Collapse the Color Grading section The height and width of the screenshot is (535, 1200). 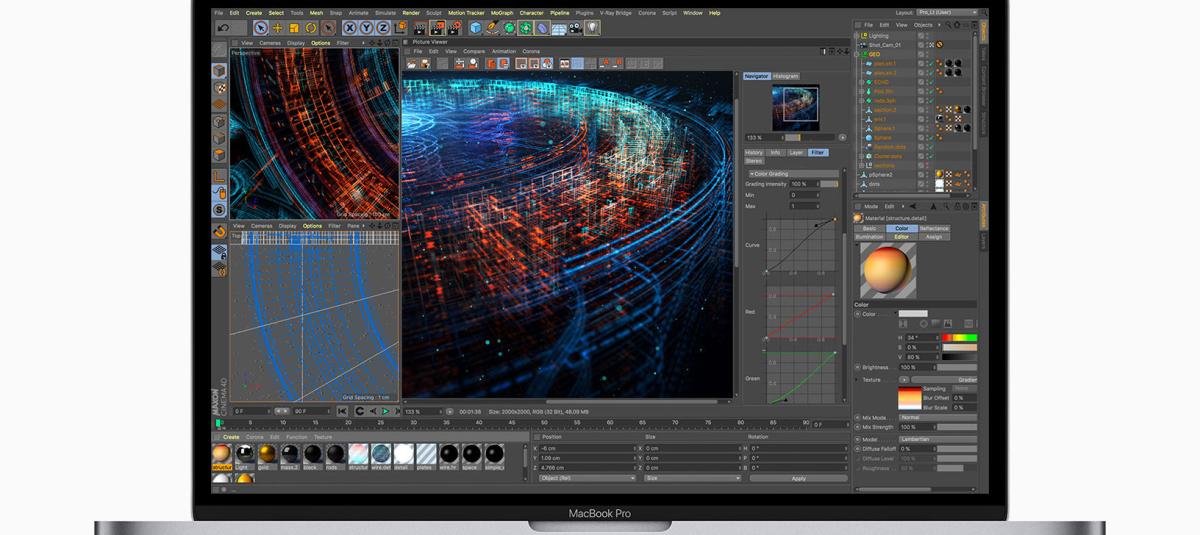pos(752,174)
